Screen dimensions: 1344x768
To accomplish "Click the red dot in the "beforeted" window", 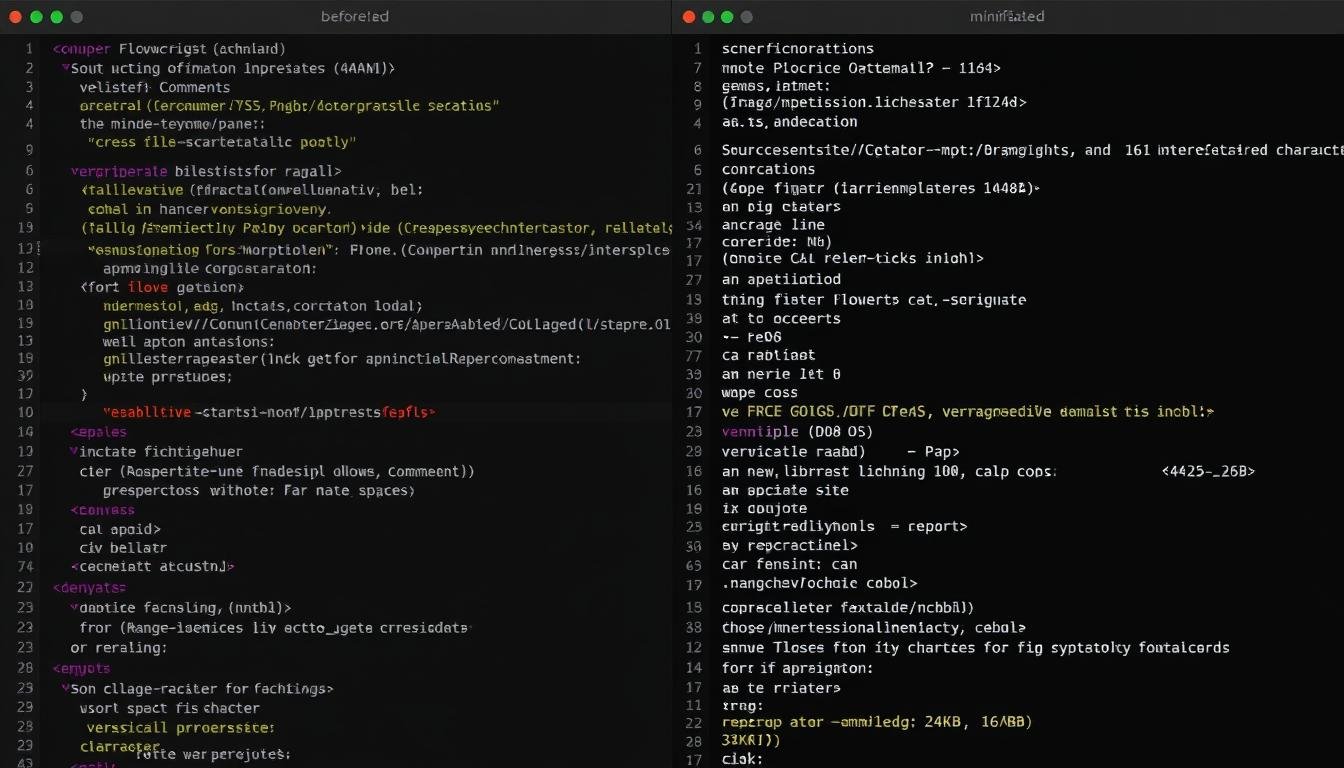I will 15,17.
